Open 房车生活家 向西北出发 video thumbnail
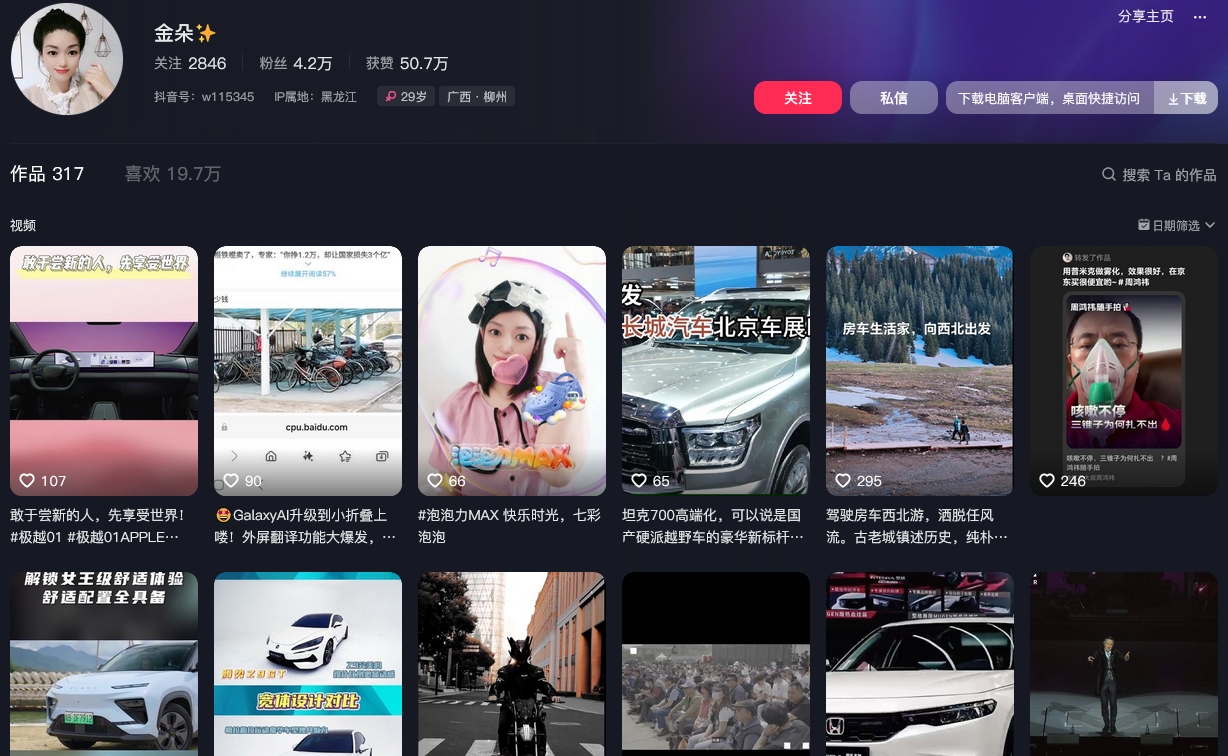Viewport: 1228px width, 756px height. click(920, 371)
